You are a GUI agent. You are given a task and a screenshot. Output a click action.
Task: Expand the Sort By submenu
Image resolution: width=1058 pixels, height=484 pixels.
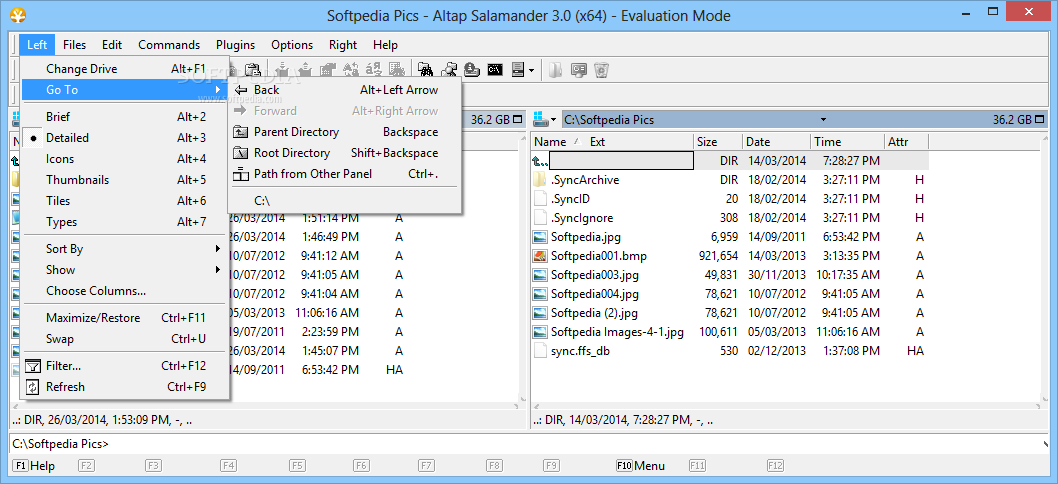[x=125, y=248]
